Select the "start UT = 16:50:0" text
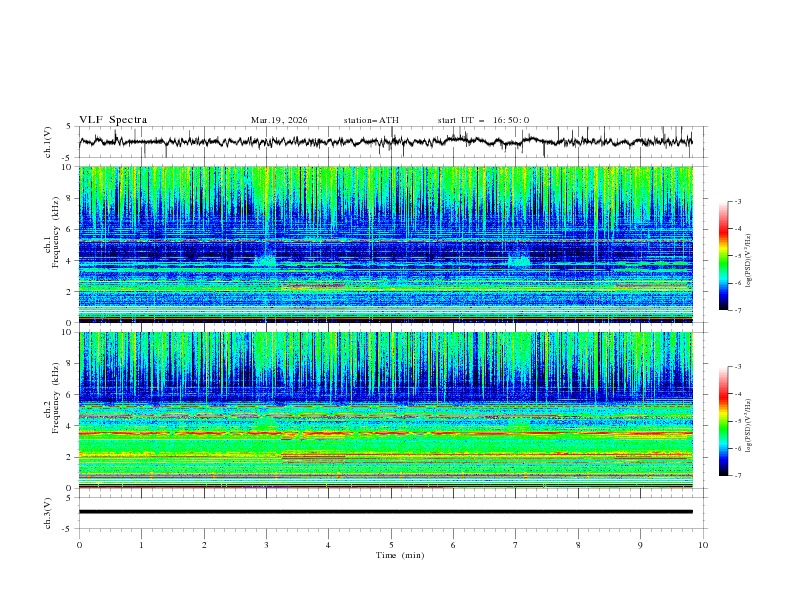Viewport: 792px width, 612px height. pos(483,120)
